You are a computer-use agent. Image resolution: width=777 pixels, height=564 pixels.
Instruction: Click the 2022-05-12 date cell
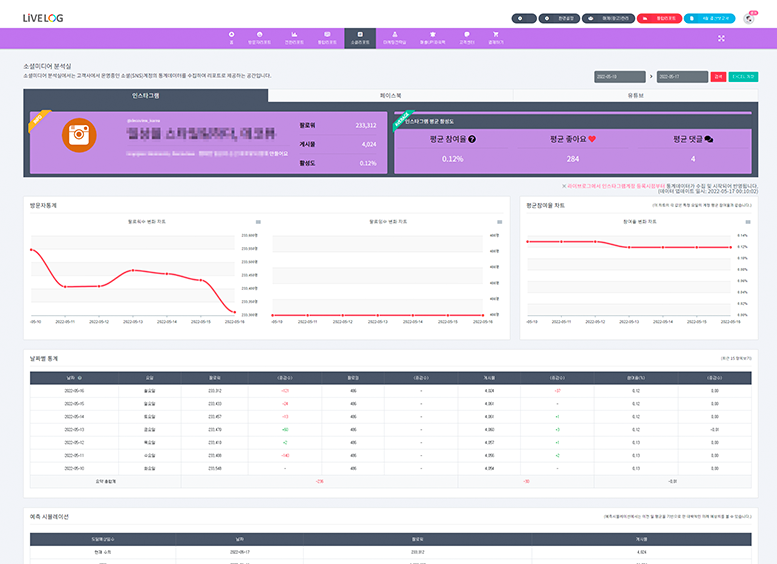pos(74,443)
